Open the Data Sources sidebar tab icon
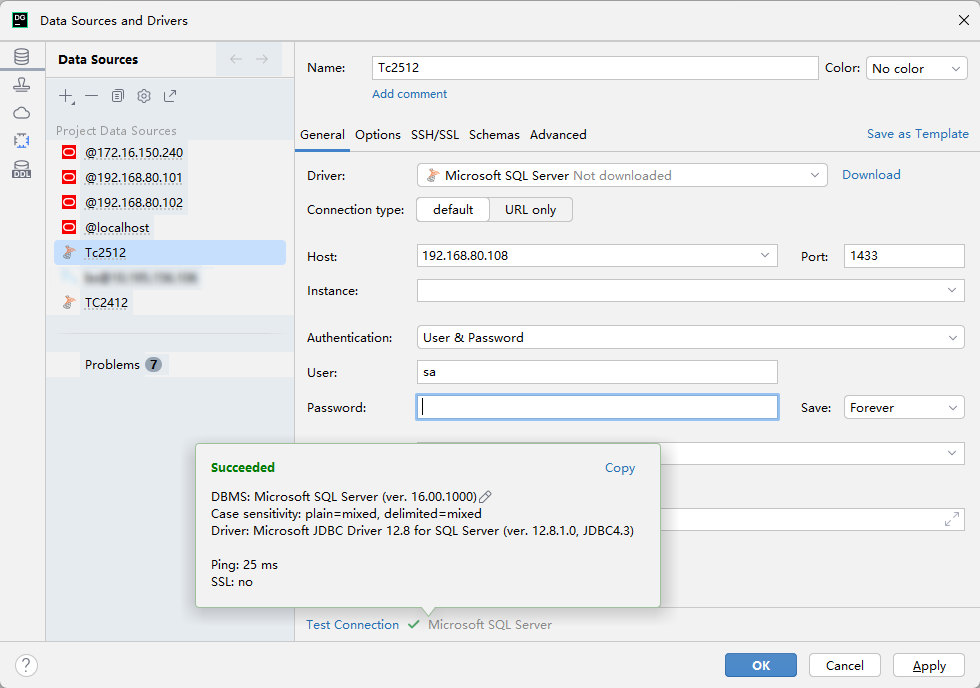This screenshot has width=980, height=688. point(22,56)
